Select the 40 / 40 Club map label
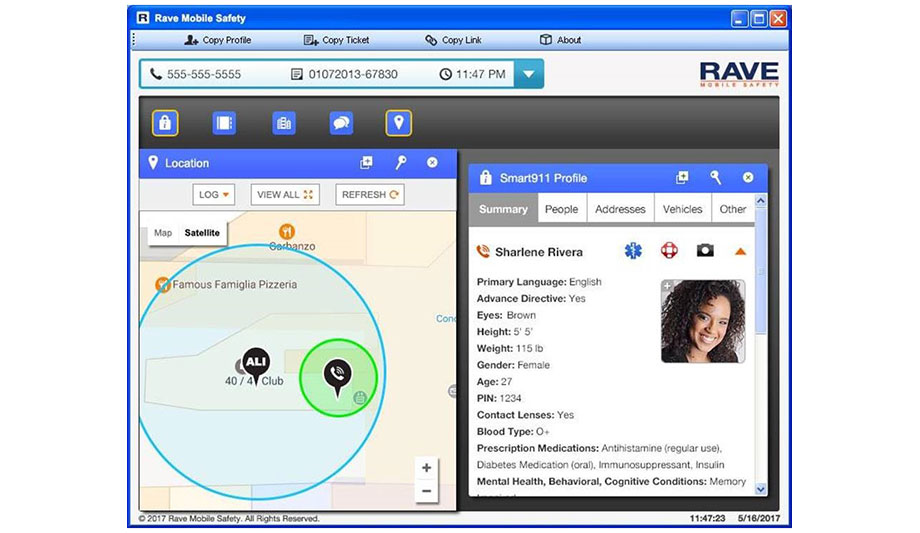Viewport: 920px width, 533px height. pos(254,381)
